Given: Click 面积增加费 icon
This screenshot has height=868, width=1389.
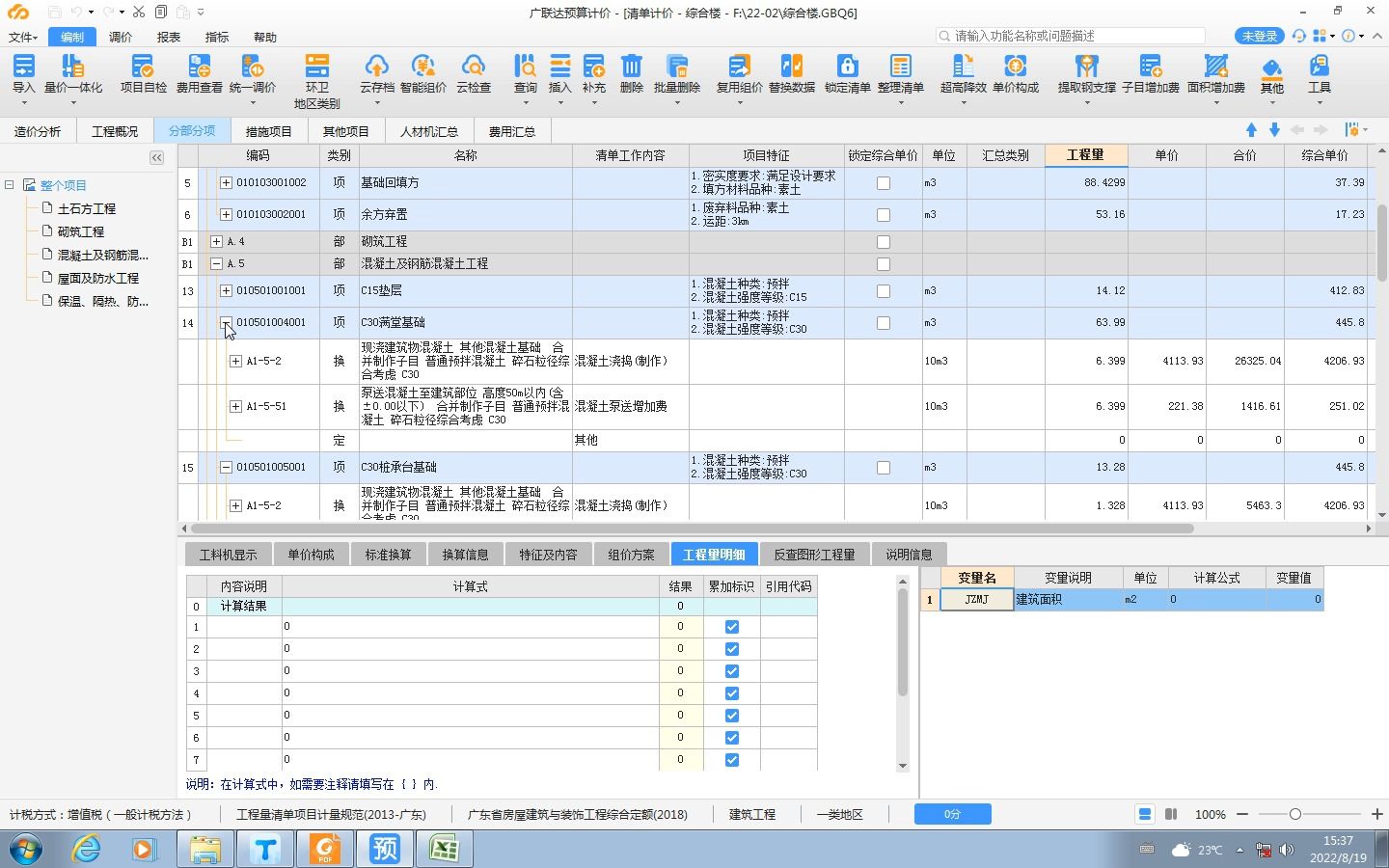Looking at the screenshot, I should click(x=1215, y=73).
